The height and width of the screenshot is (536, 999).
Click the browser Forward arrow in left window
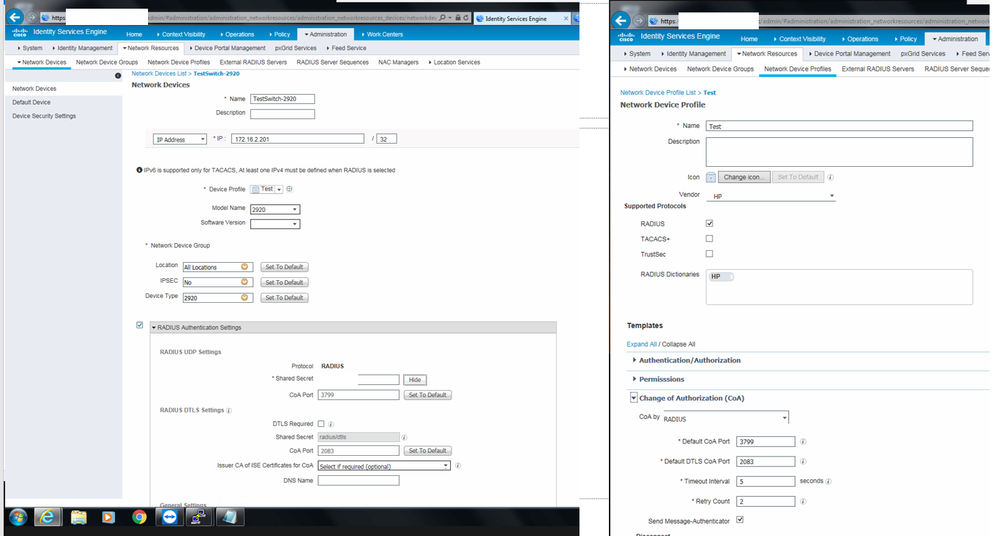coord(31,18)
